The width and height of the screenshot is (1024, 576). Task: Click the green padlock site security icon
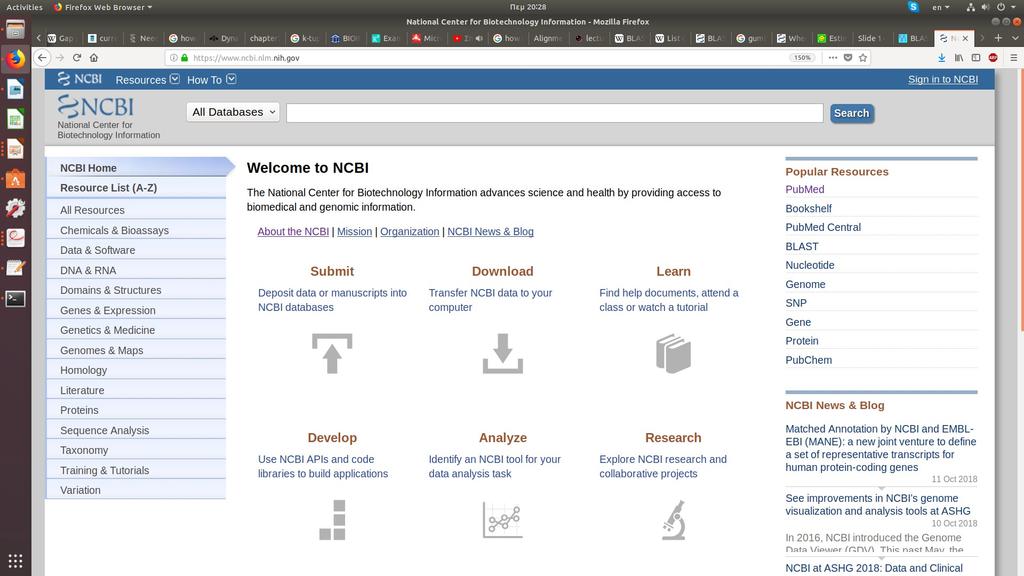click(185, 57)
